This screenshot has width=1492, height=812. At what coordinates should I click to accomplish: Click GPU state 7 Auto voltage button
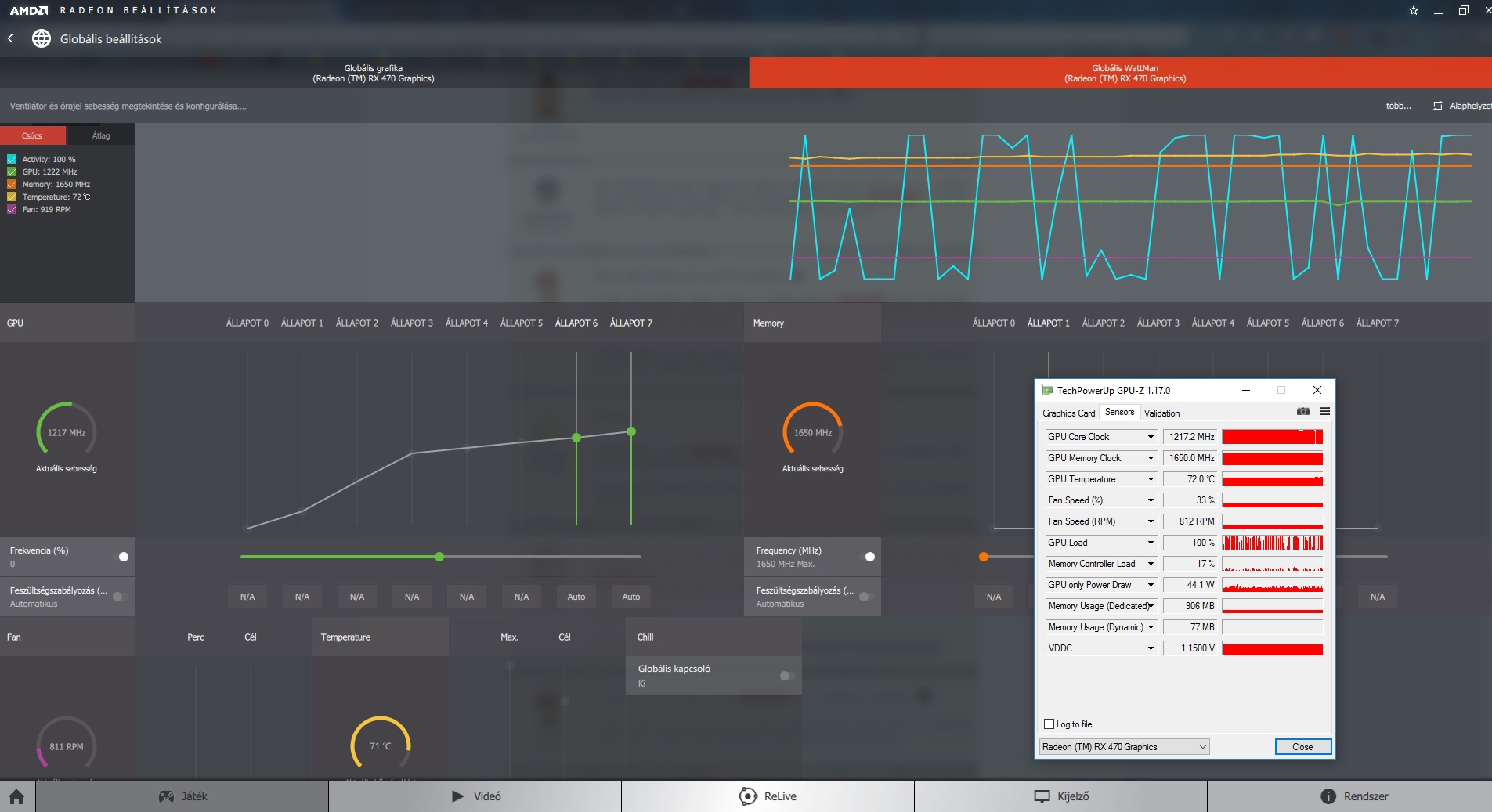(x=631, y=597)
